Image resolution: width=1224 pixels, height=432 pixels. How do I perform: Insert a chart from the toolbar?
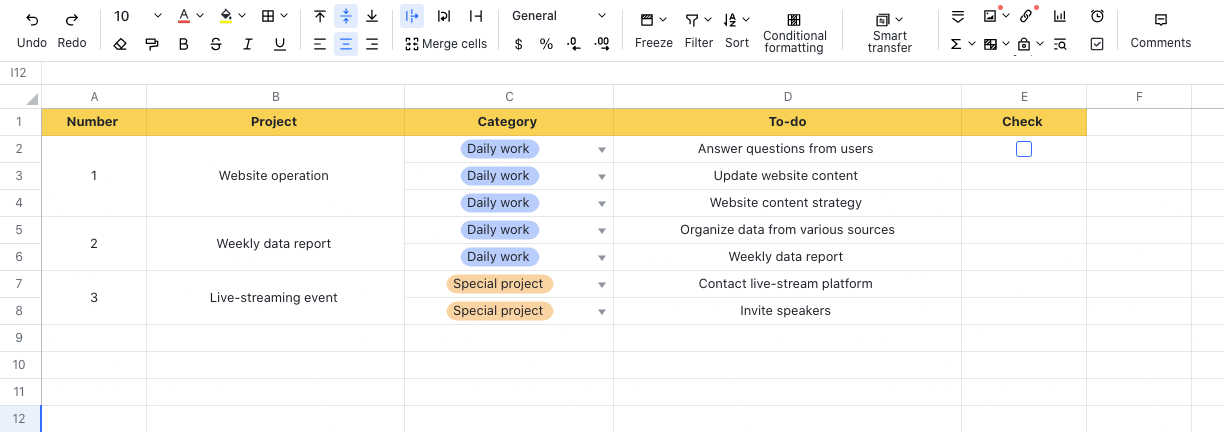tap(1060, 17)
